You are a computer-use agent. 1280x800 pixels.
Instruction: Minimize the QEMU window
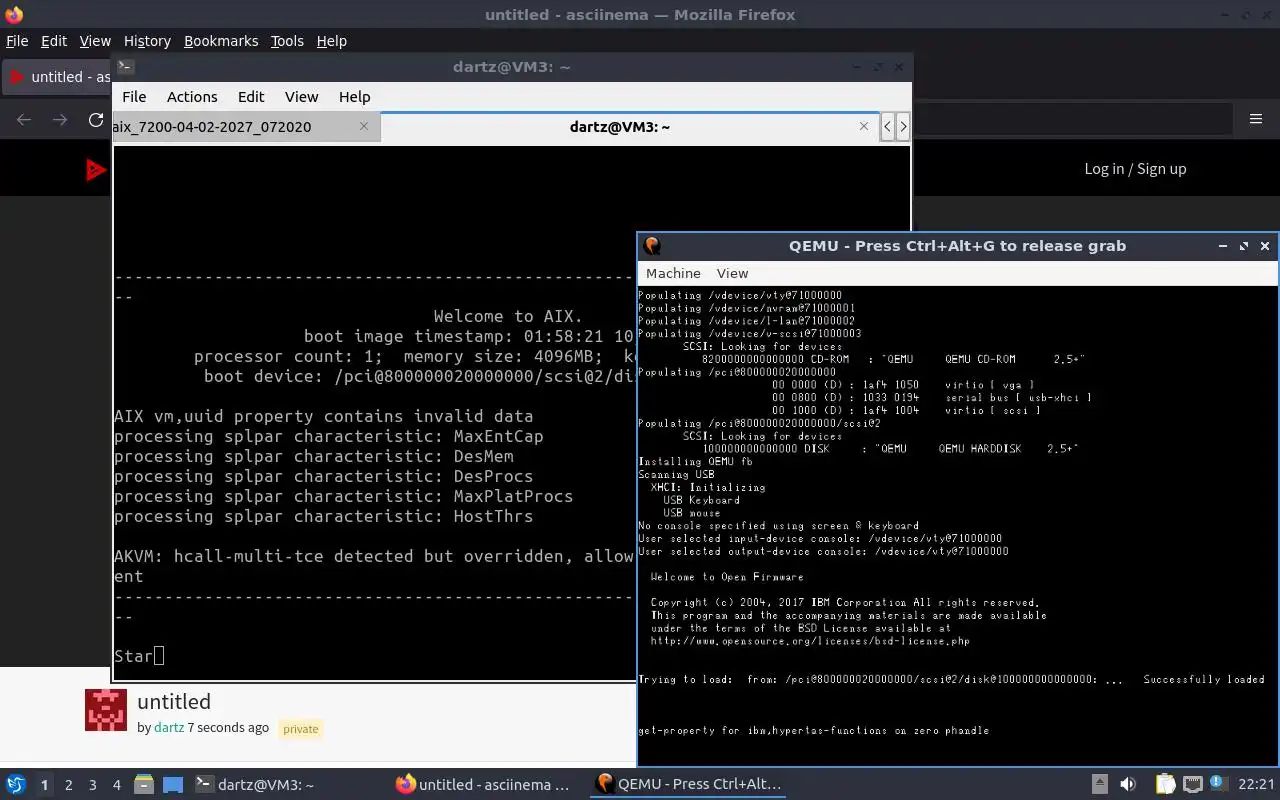1222,246
